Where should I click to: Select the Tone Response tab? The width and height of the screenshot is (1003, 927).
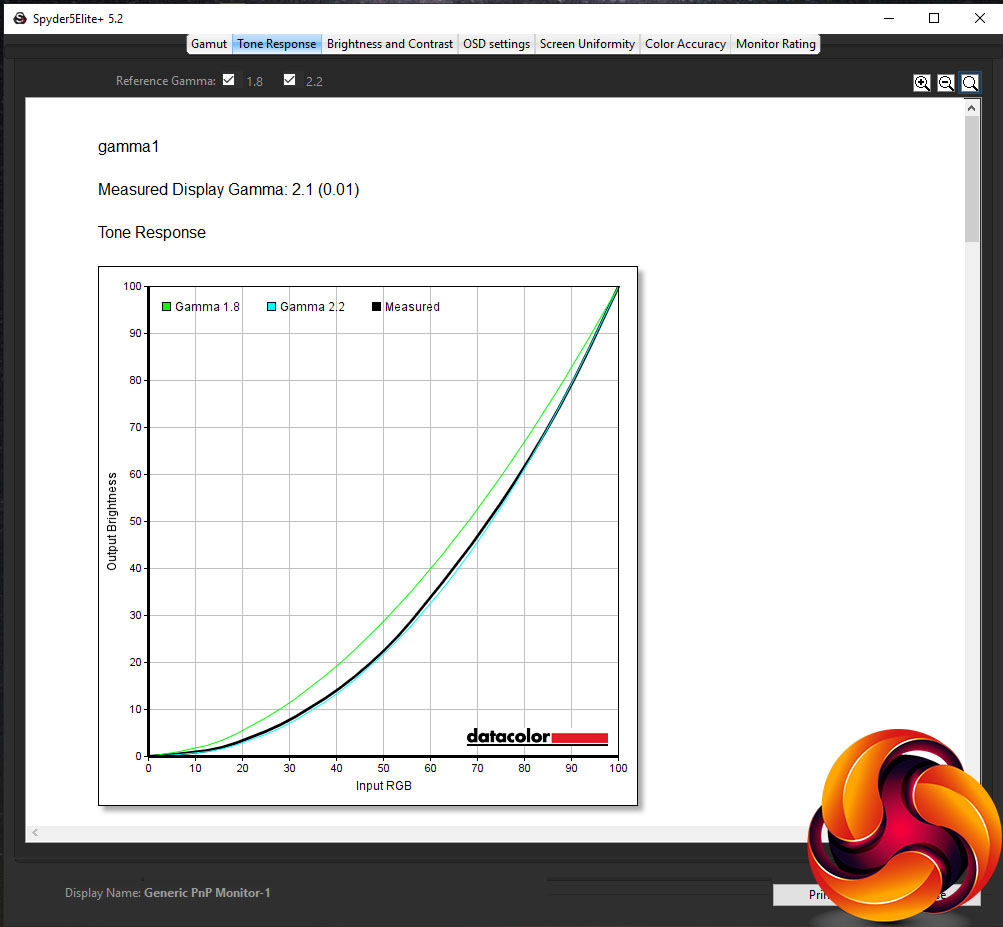point(276,44)
